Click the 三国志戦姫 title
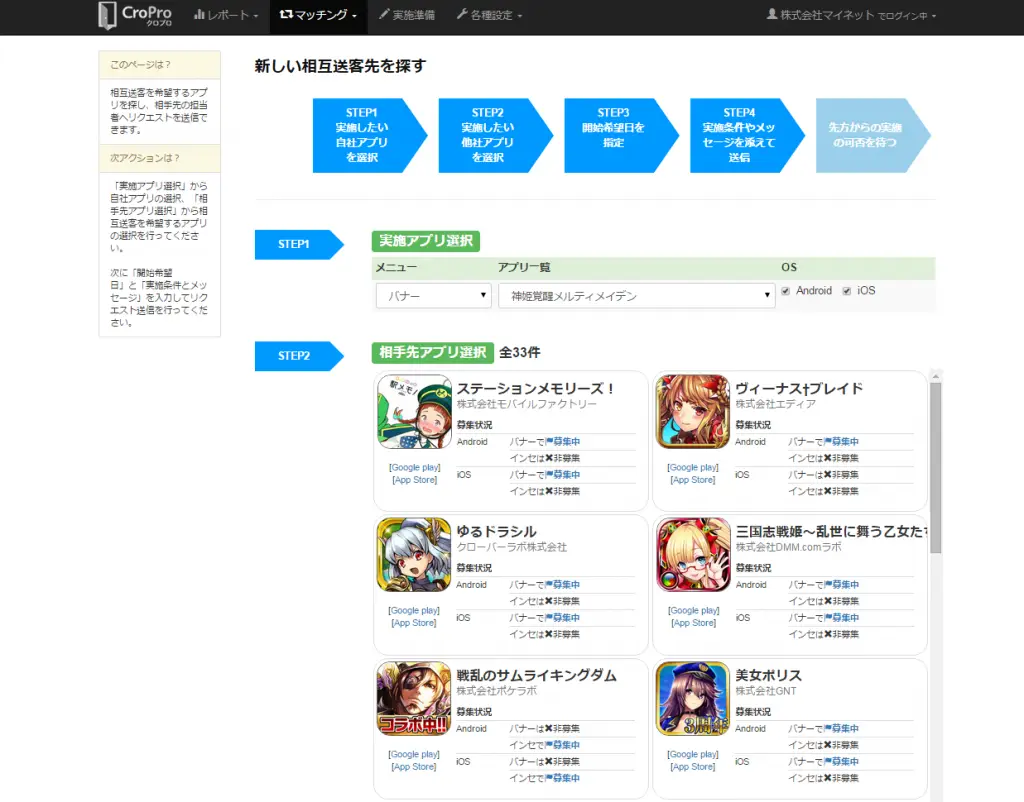This screenshot has height=802, width=1024. pyautogui.click(x=831, y=532)
